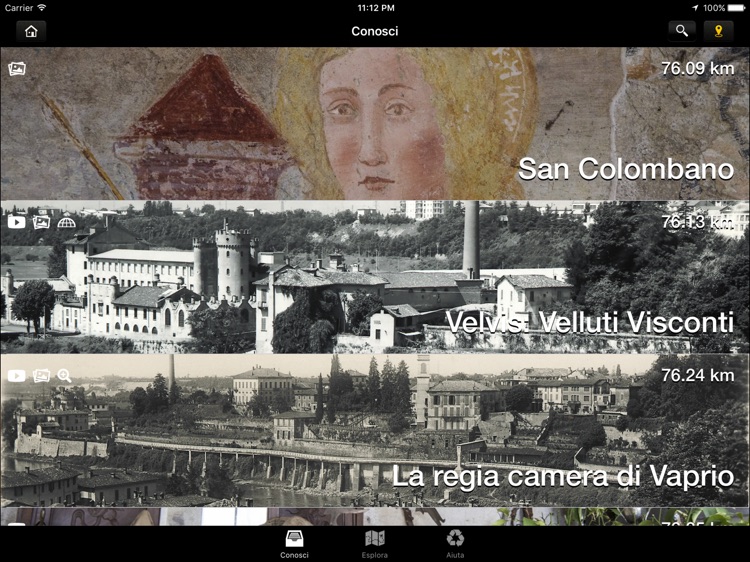Open La regia camera di Vaprio title
The height and width of the screenshot is (562, 750).
click(563, 476)
